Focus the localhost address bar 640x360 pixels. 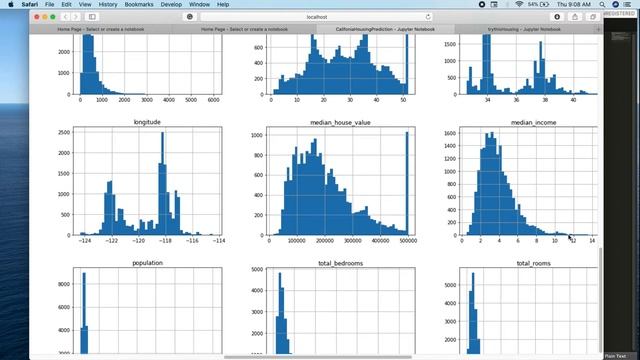pos(316,17)
